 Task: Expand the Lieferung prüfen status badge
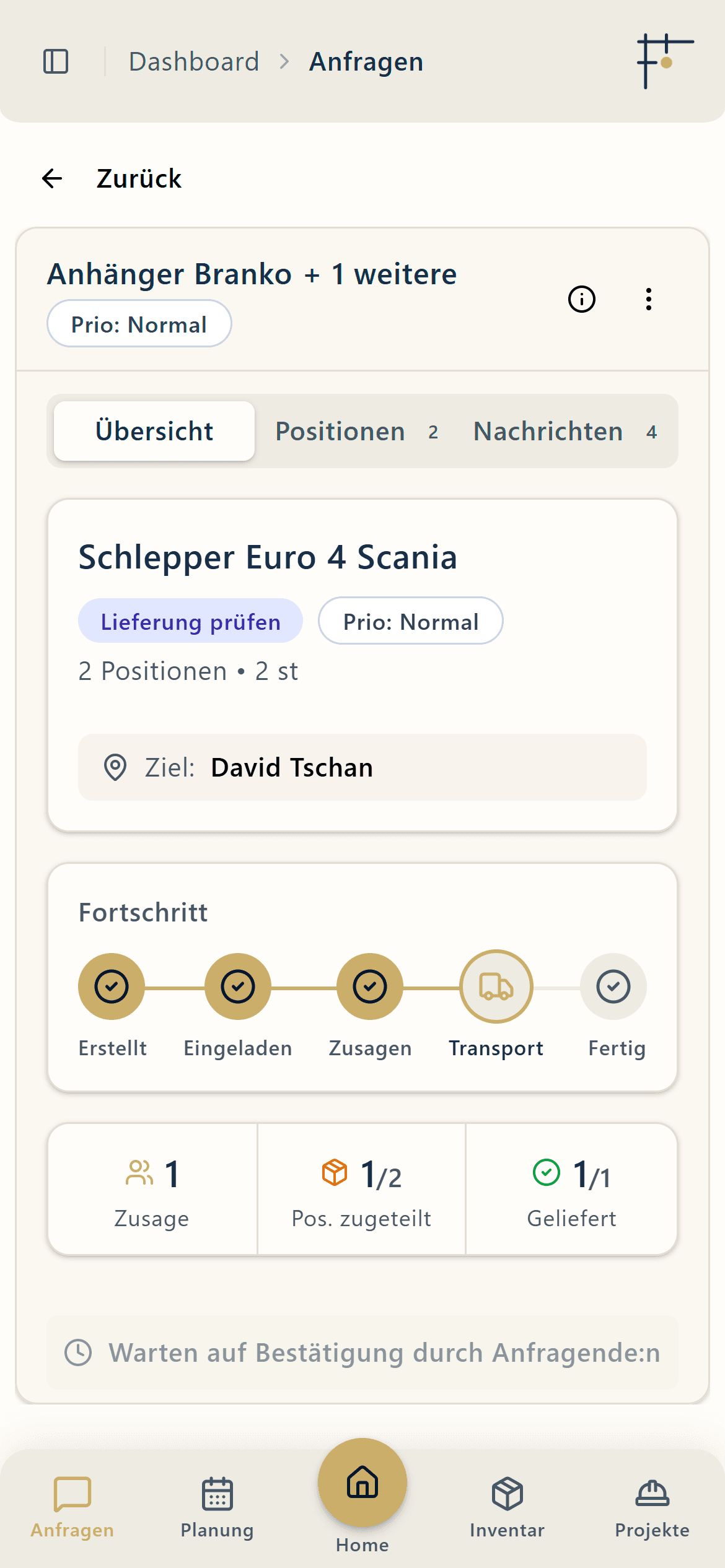point(190,621)
